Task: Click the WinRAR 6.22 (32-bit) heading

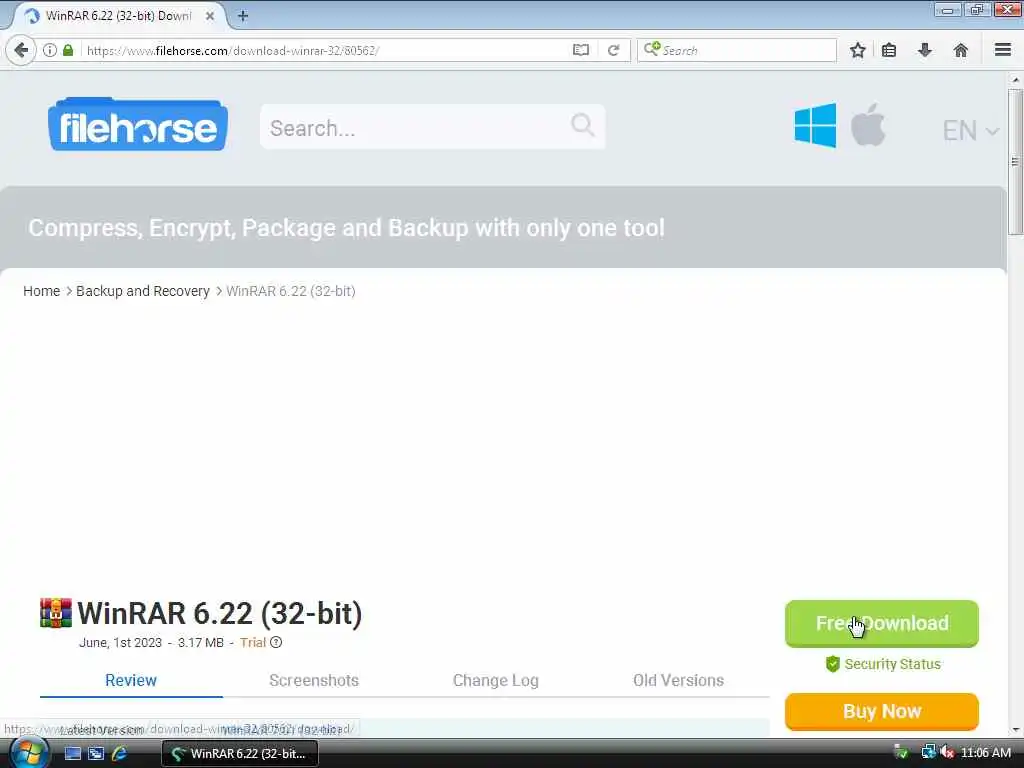Action: 219,613
